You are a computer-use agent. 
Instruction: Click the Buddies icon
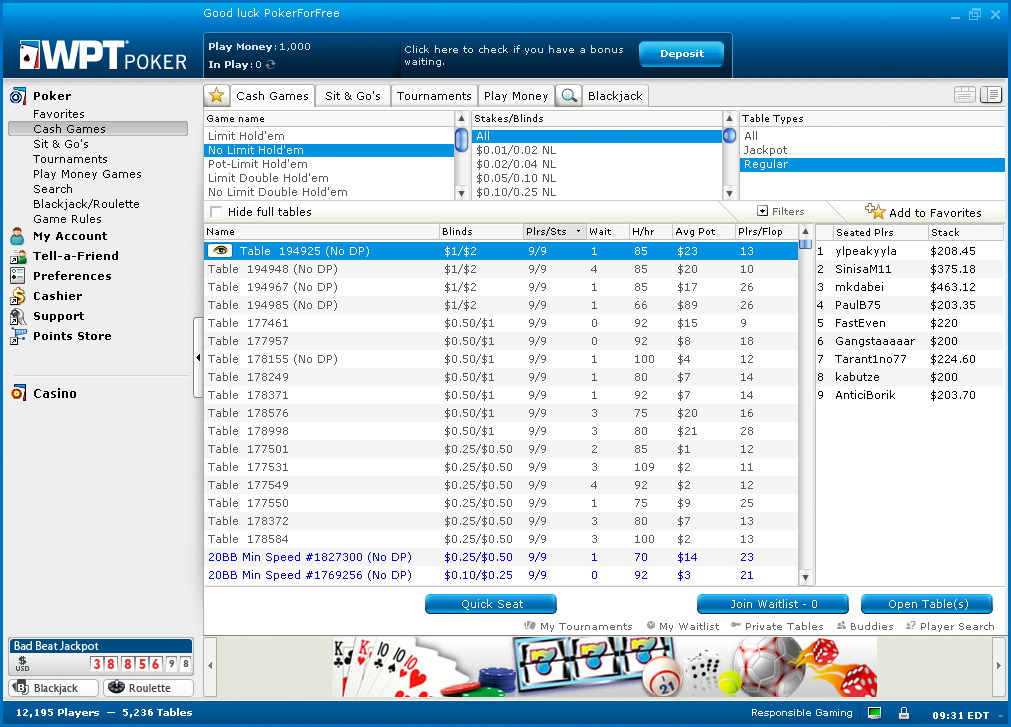click(841, 625)
